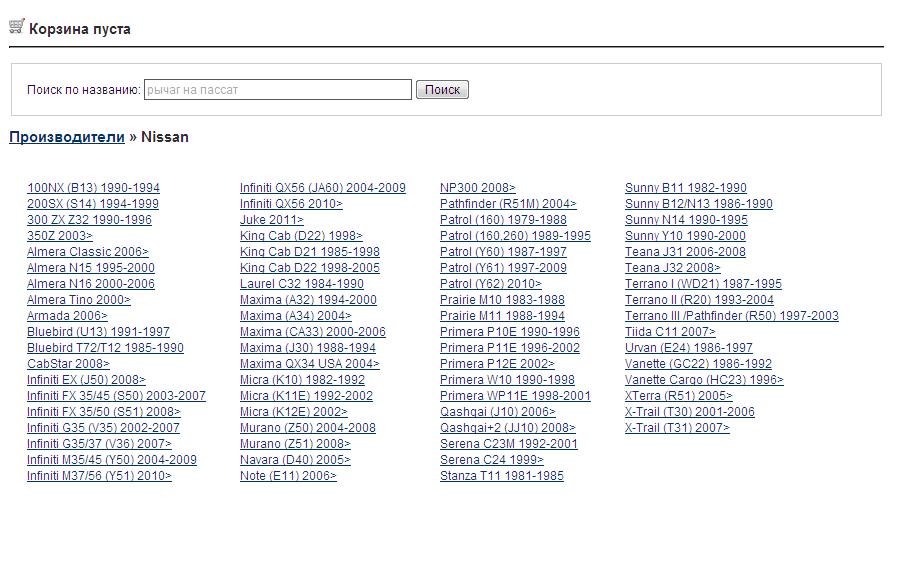The width and height of the screenshot is (917, 573).
Task: Open Terrano III /Pathfinder (R50) 1997-2003
Action: 732,316
